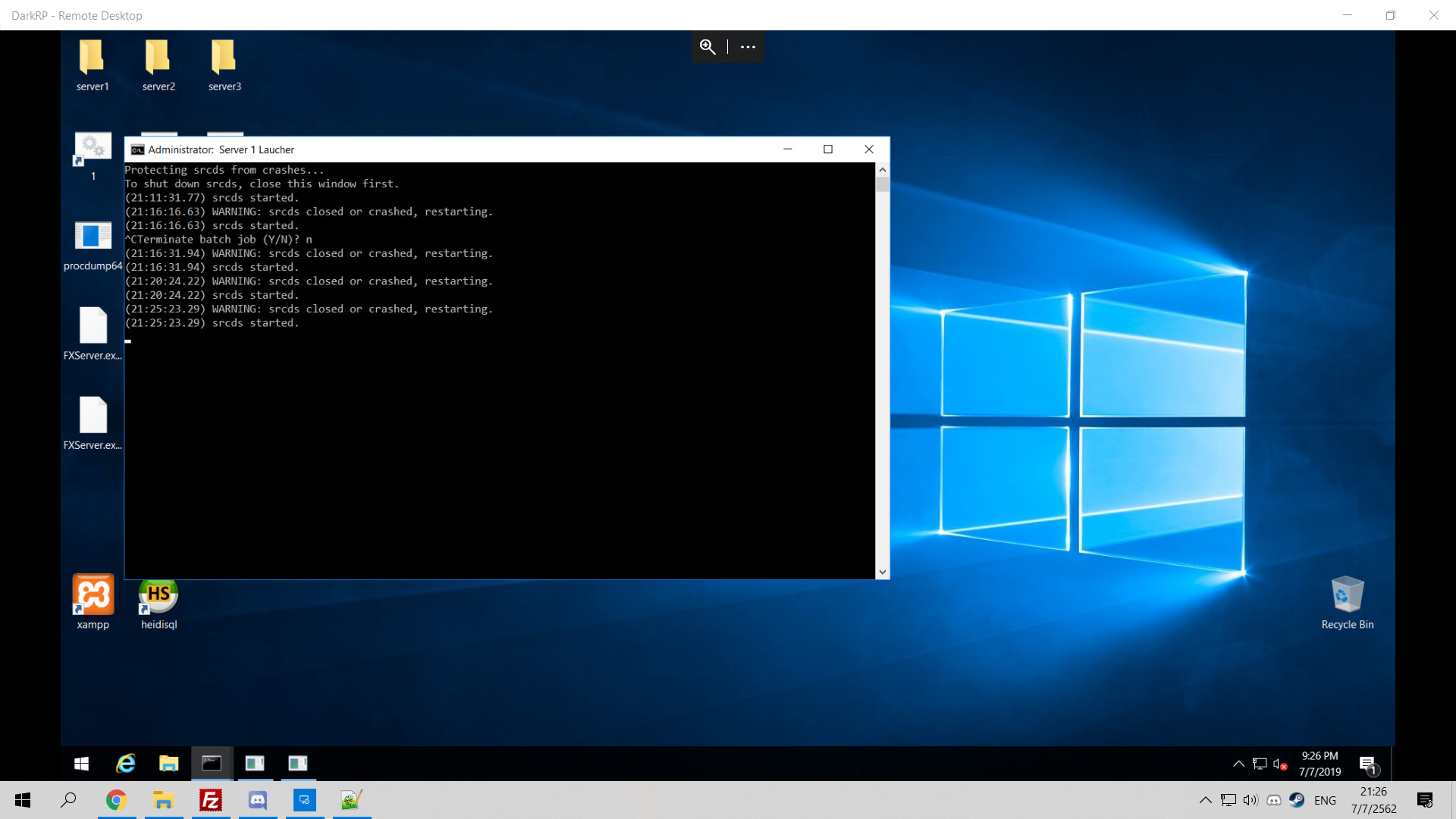Switch to command prompt taskbar item
This screenshot has height=819, width=1456.
pyautogui.click(x=212, y=764)
